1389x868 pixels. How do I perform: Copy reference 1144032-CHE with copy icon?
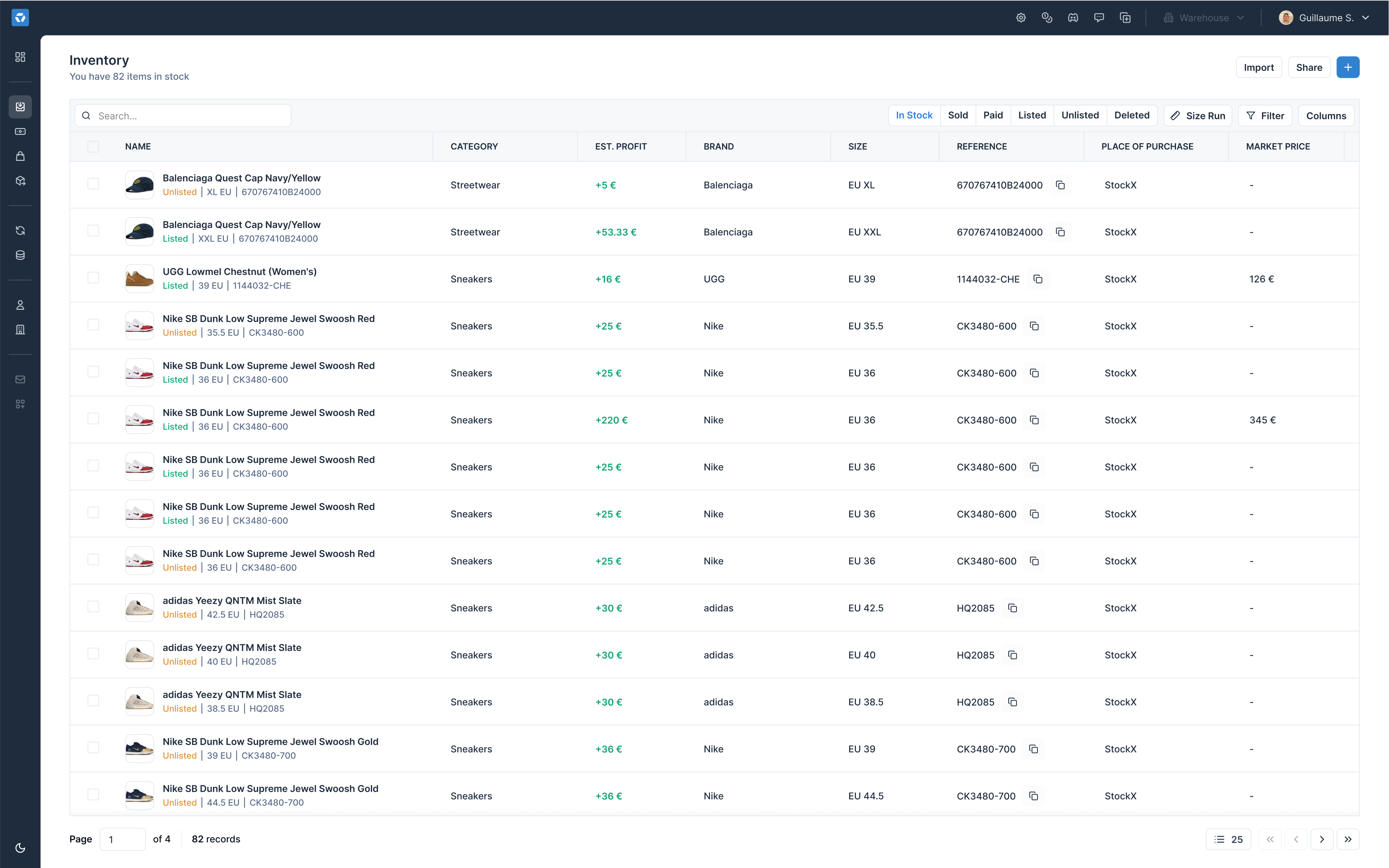pos(1038,279)
